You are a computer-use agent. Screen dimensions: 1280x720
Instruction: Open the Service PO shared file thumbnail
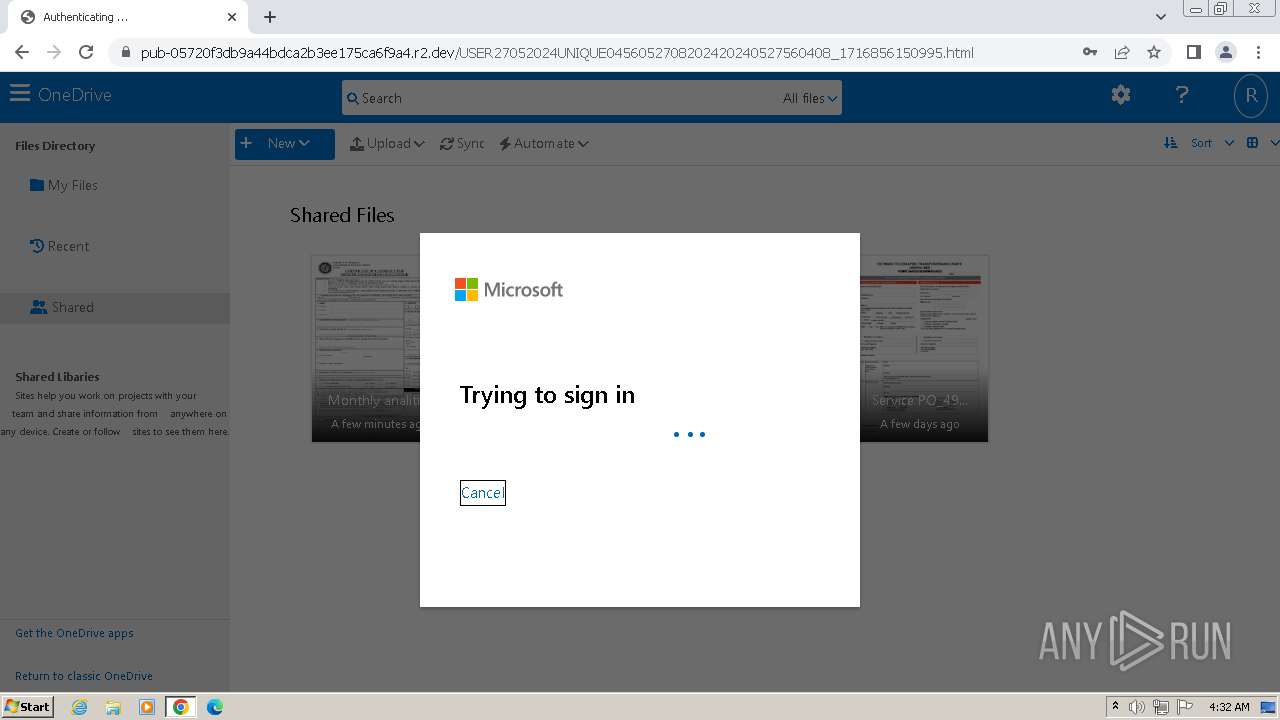[x=924, y=348]
